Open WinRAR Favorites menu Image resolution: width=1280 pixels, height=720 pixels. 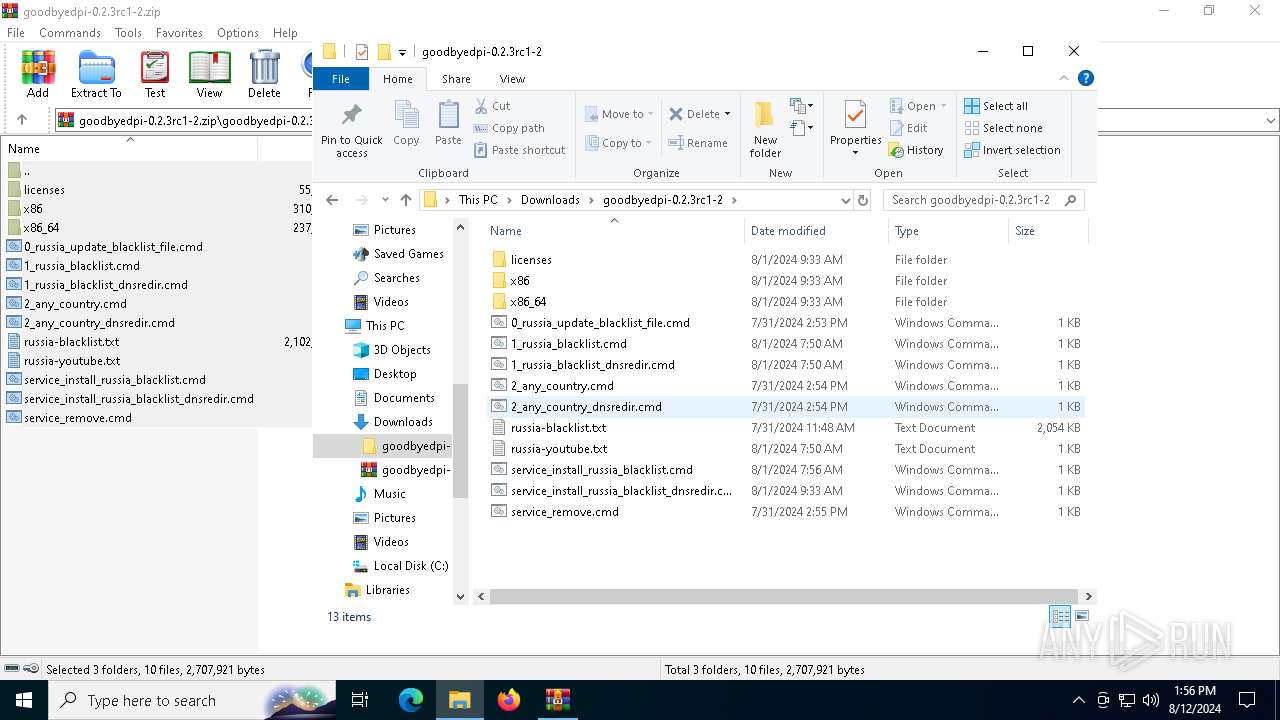[179, 33]
